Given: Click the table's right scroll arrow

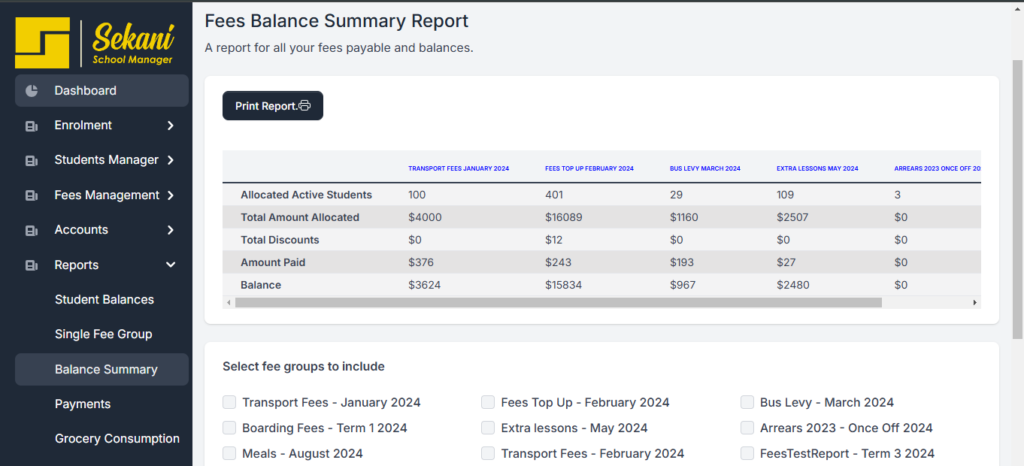Looking at the screenshot, I should tap(975, 302).
